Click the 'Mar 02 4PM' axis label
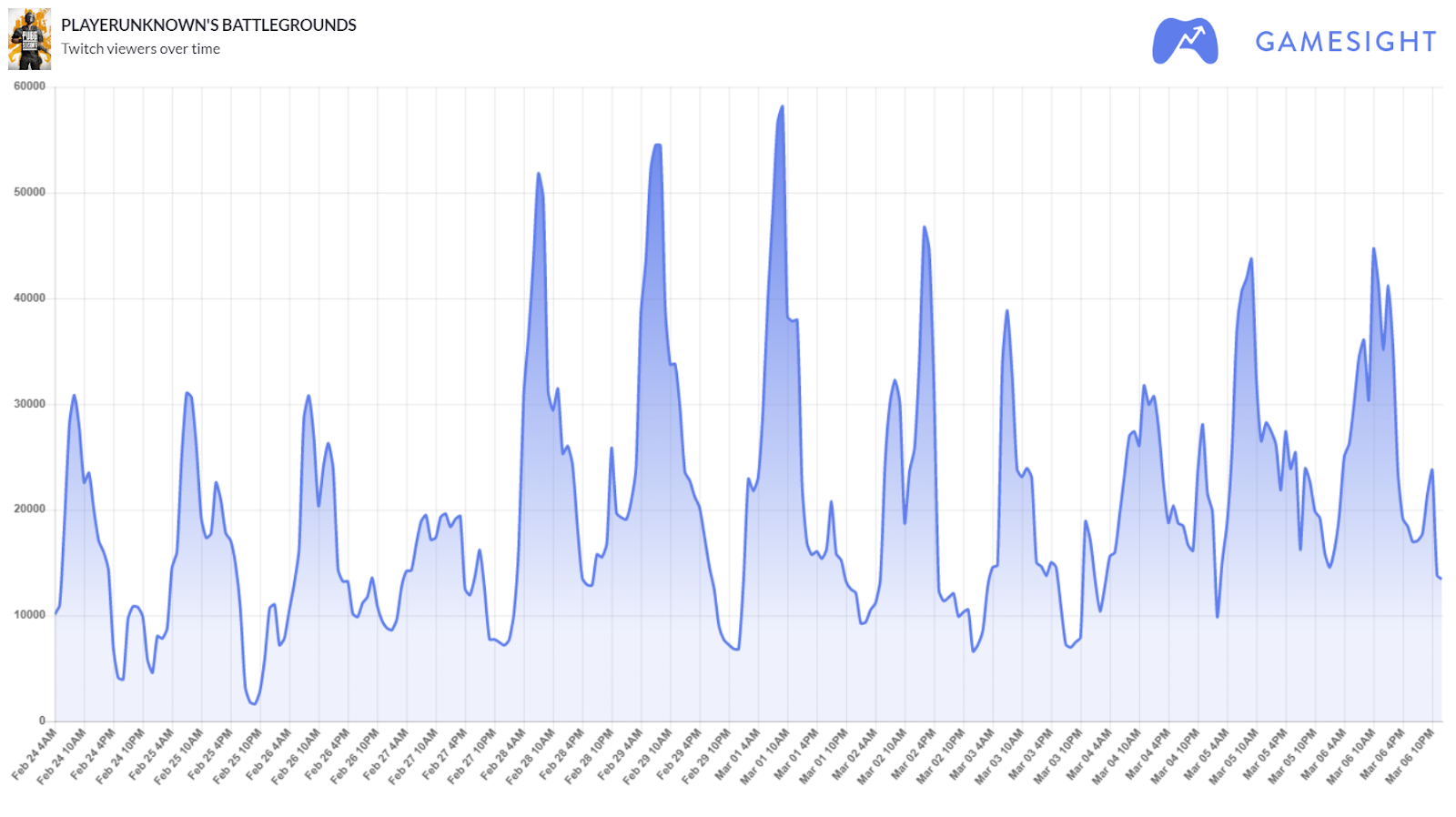This screenshot has height=817, width=1456. click(912, 754)
